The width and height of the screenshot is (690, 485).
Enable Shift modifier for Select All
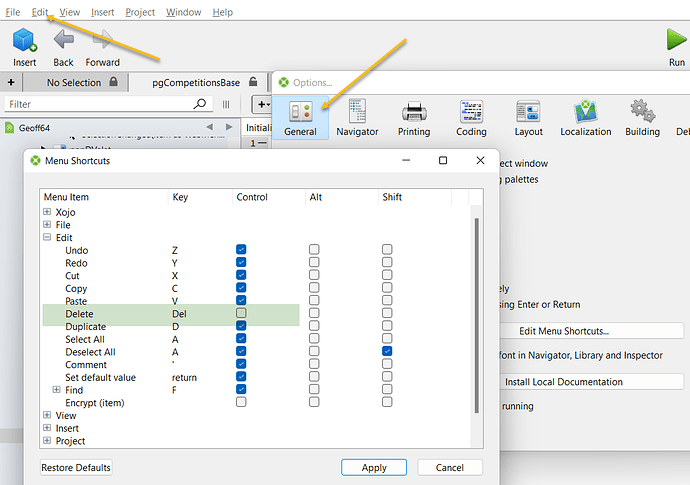click(x=387, y=338)
